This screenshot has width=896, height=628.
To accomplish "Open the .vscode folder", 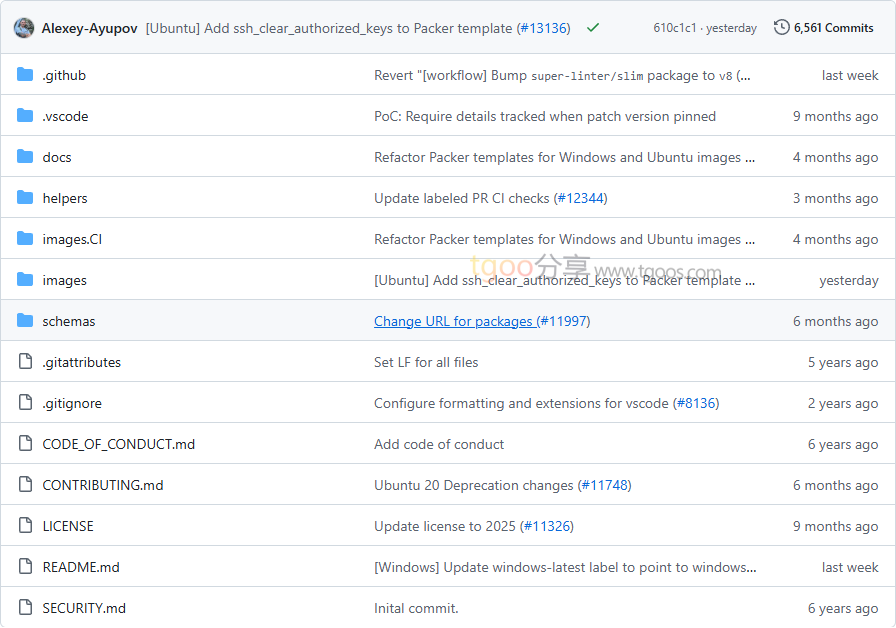I will point(65,116).
